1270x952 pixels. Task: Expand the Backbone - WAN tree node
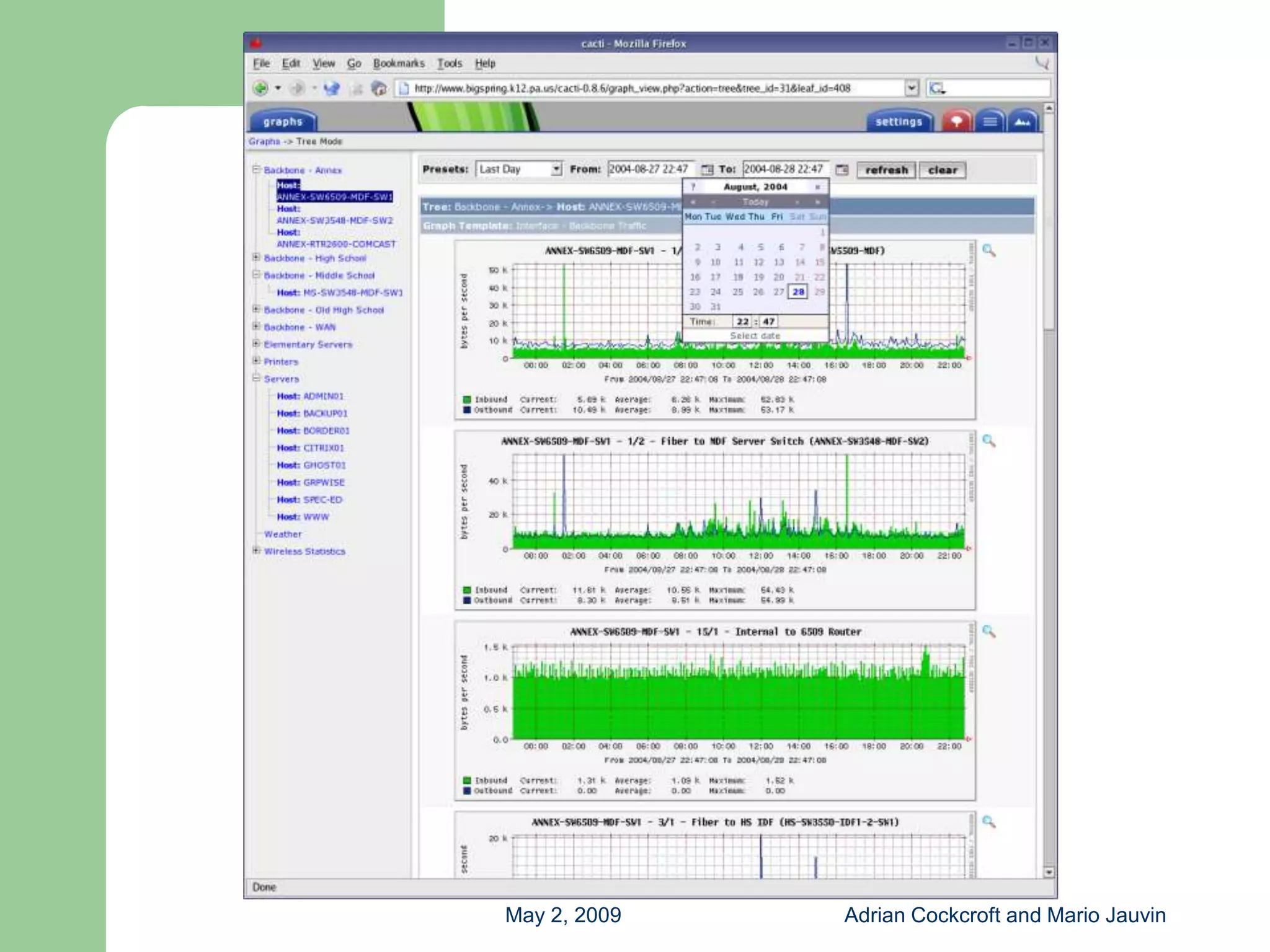click(x=256, y=326)
